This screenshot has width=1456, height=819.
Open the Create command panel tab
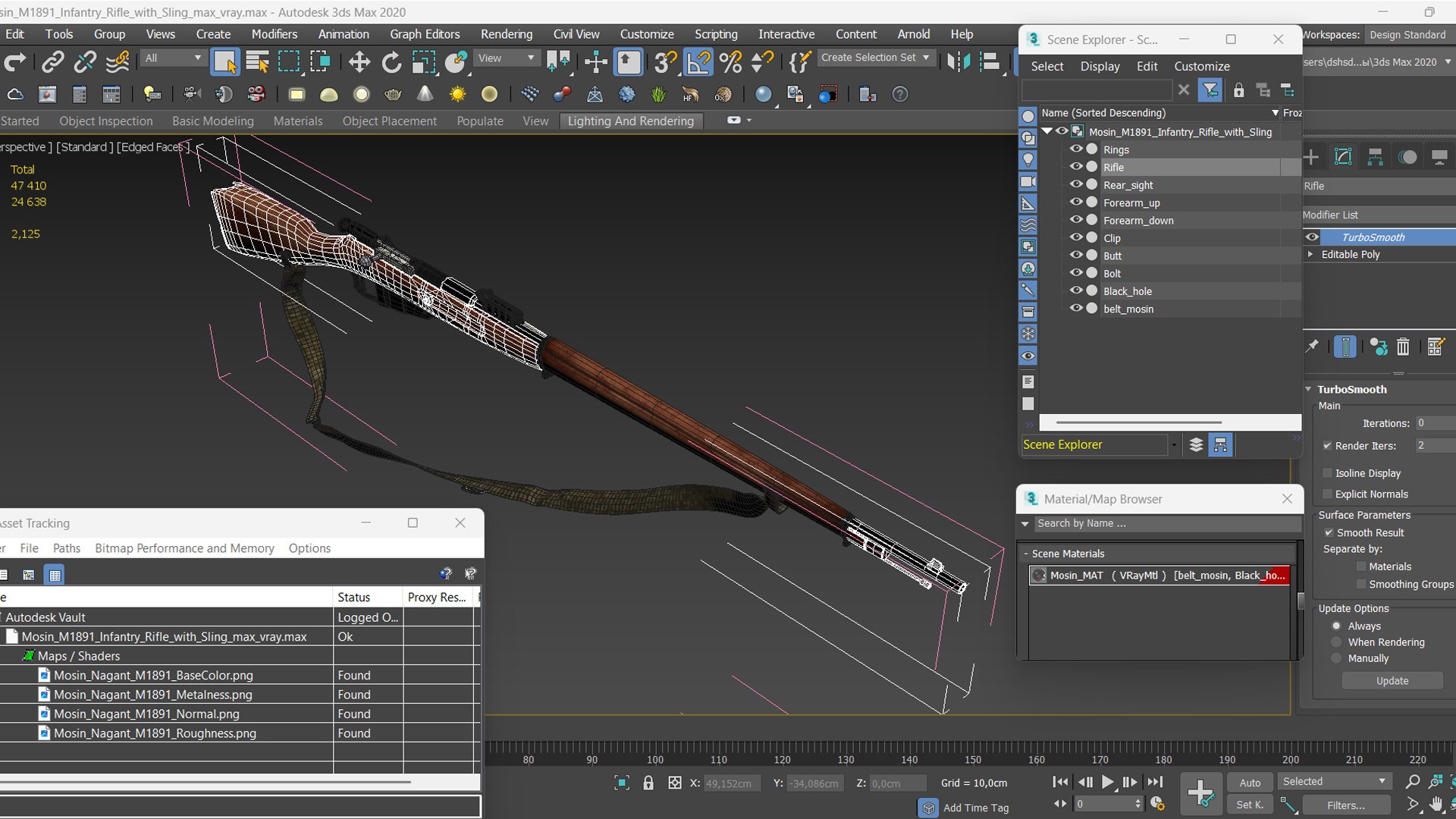coord(1311,157)
